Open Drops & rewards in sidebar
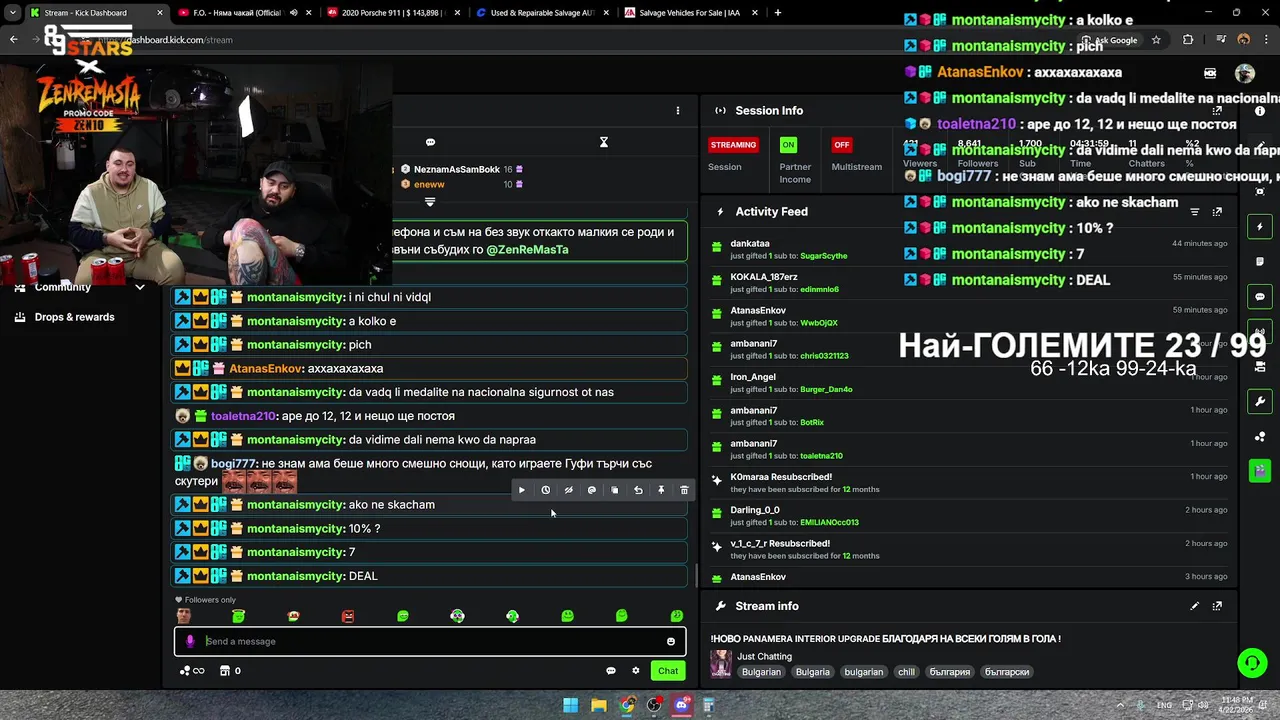This screenshot has height=720, width=1280. [x=65, y=317]
